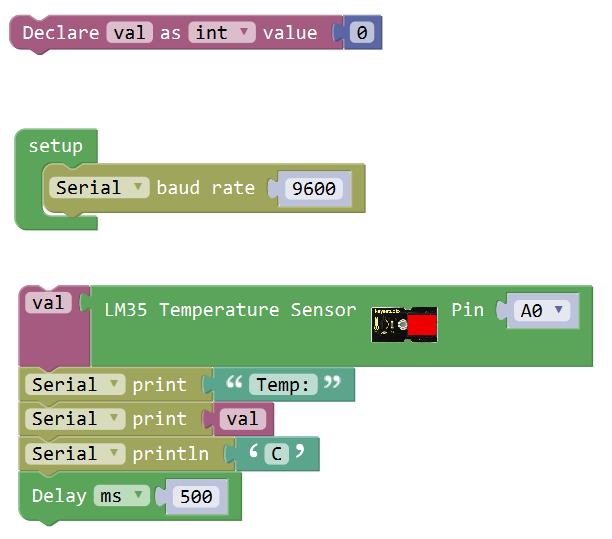
Task: Open Serial dropdown in Temp: print block
Action: click(75, 384)
